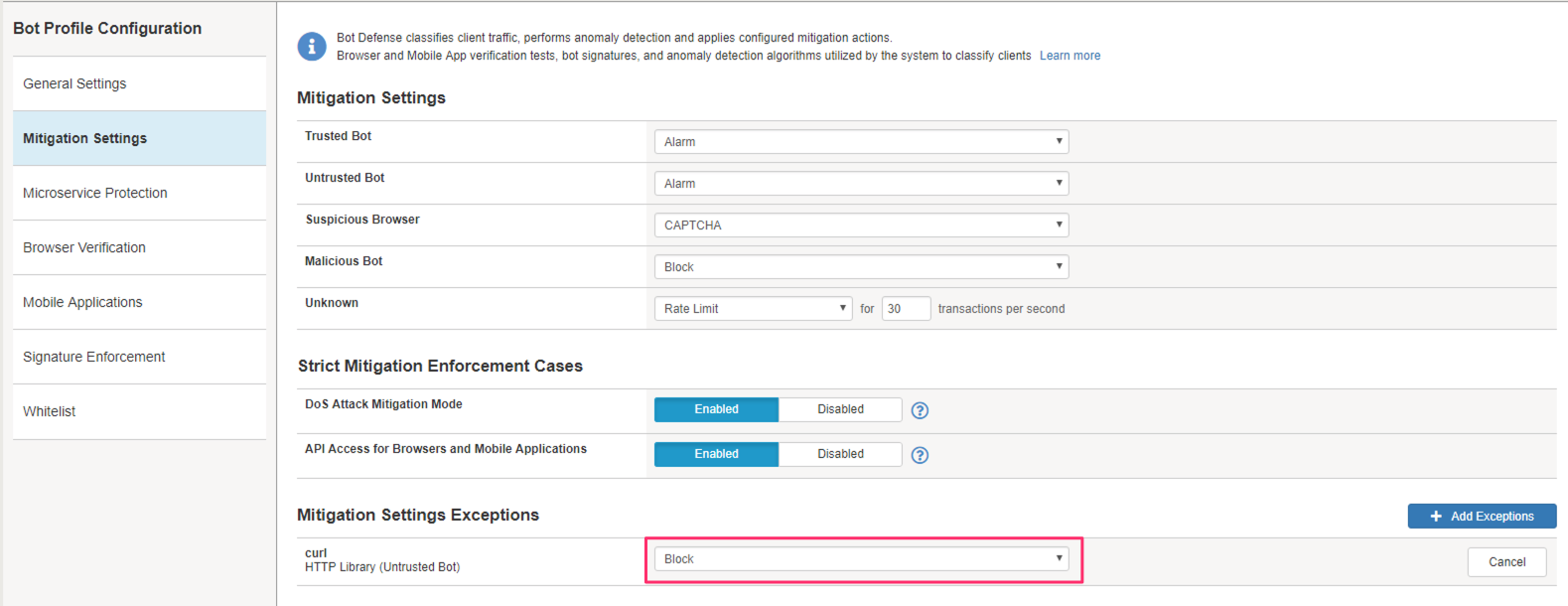The image size is (1568, 606).
Task: Open help for DoS Attack Mitigation Mode
Action: coord(920,410)
